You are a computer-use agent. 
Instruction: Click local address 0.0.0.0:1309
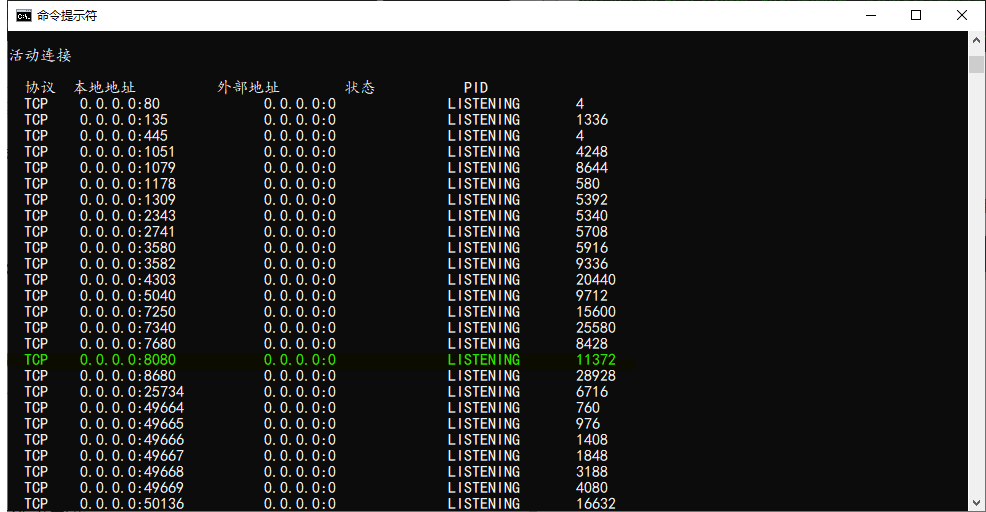click(128, 200)
